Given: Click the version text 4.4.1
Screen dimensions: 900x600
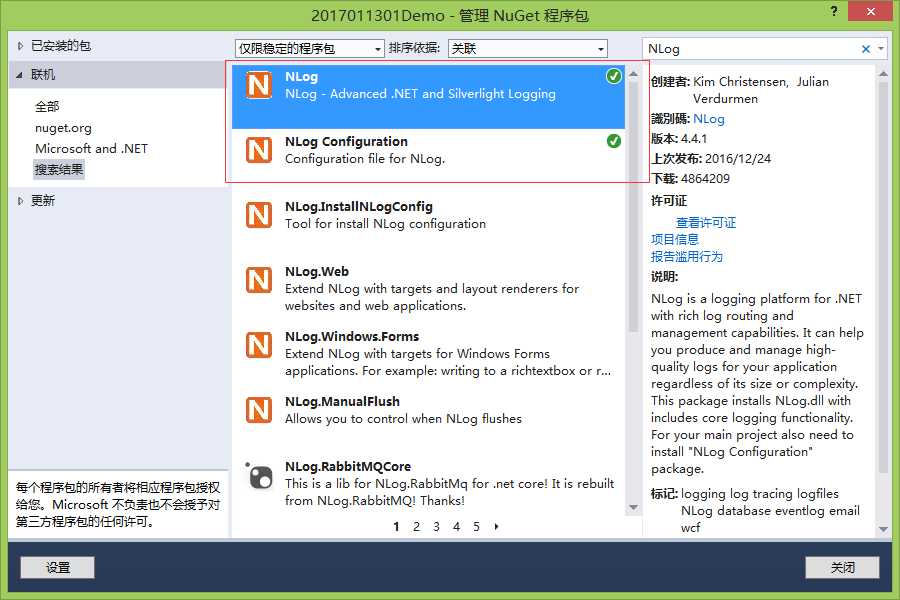Looking at the screenshot, I should point(694,139).
